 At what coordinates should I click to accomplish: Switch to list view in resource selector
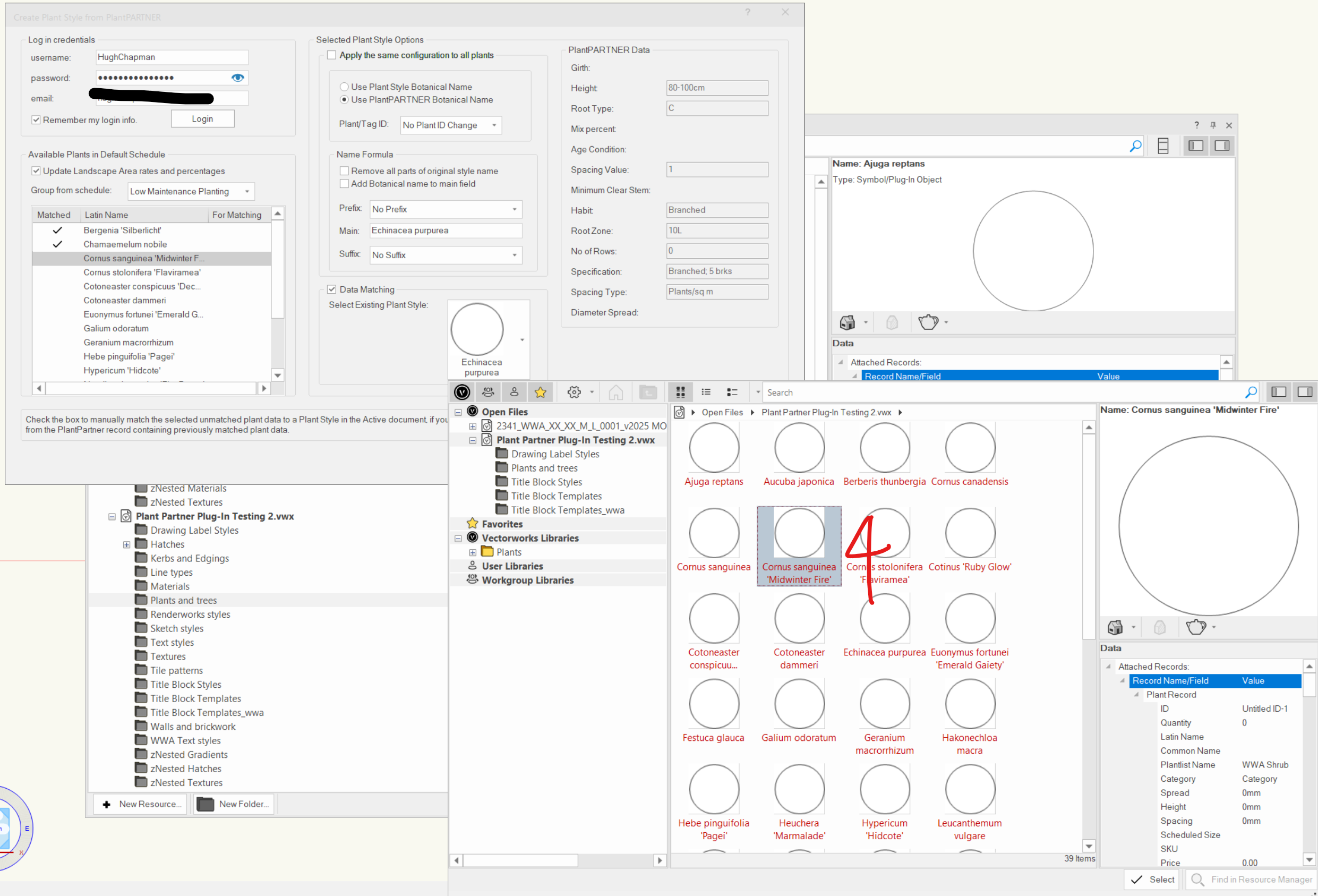point(706,392)
